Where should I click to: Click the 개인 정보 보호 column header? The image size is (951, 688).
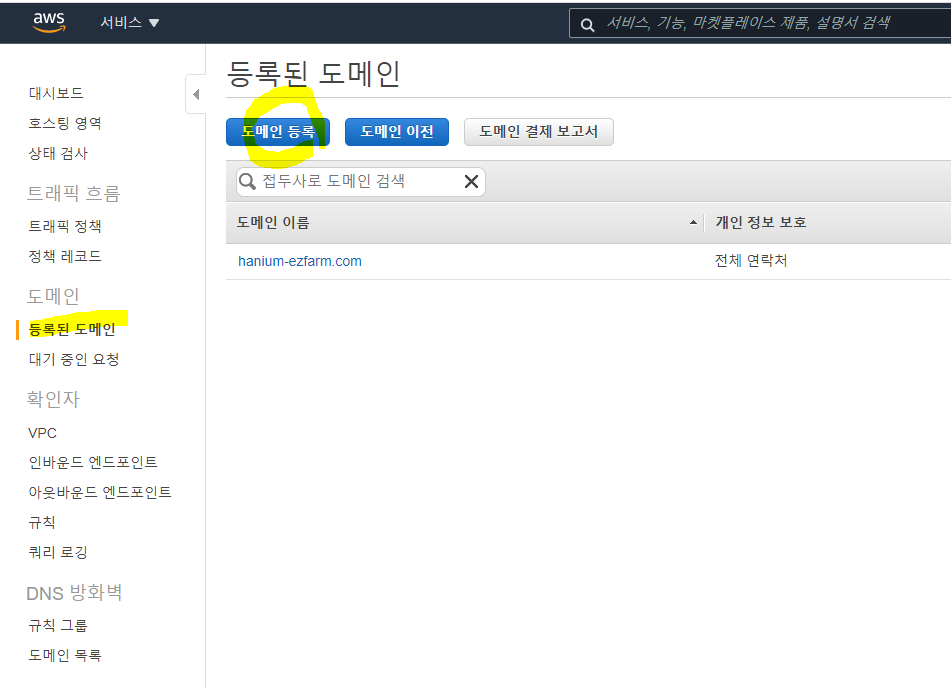click(x=761, y=223)
